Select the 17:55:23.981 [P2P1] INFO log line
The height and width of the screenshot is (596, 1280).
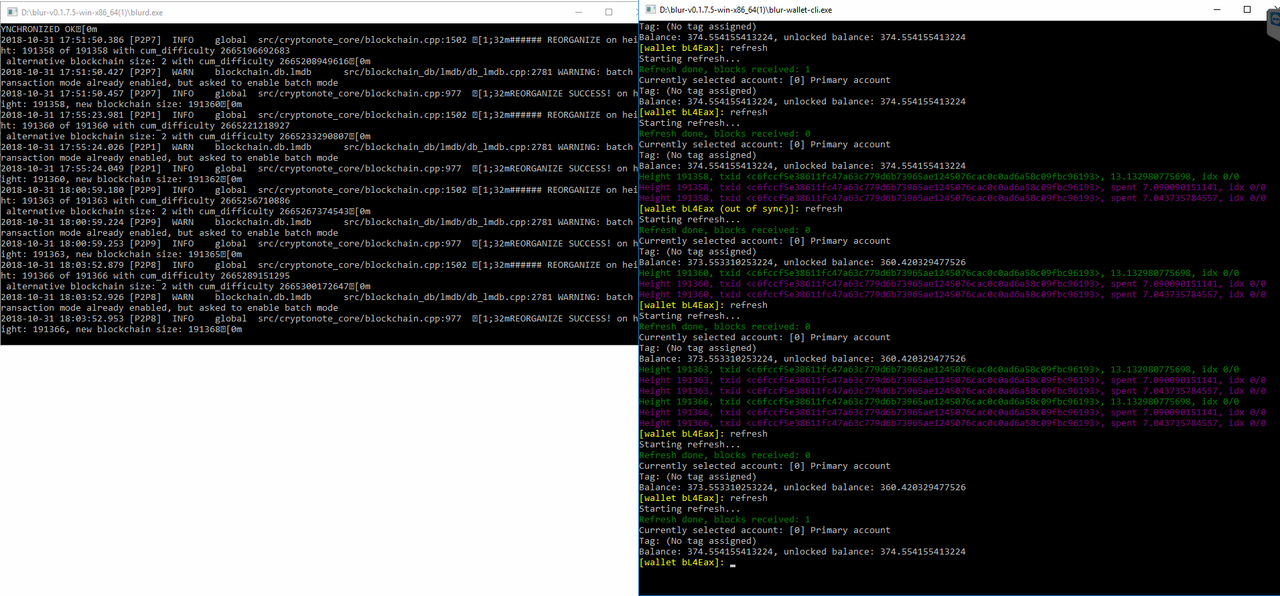317,115
